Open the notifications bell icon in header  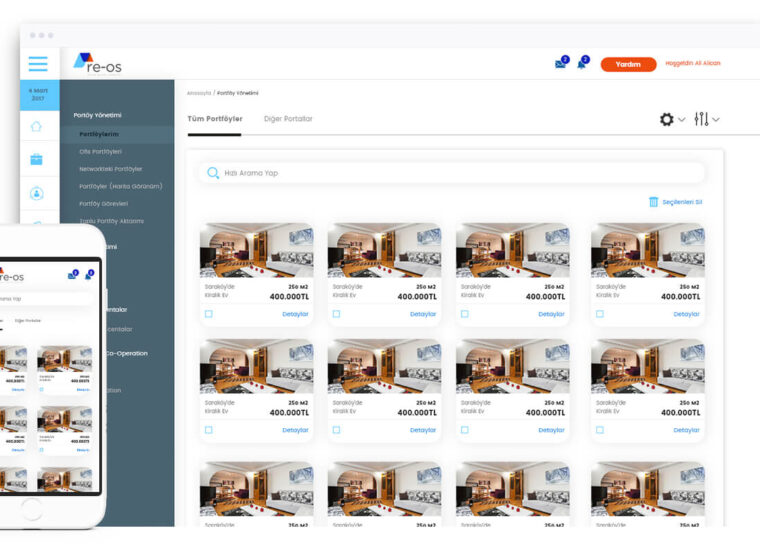tap(582, 64)
